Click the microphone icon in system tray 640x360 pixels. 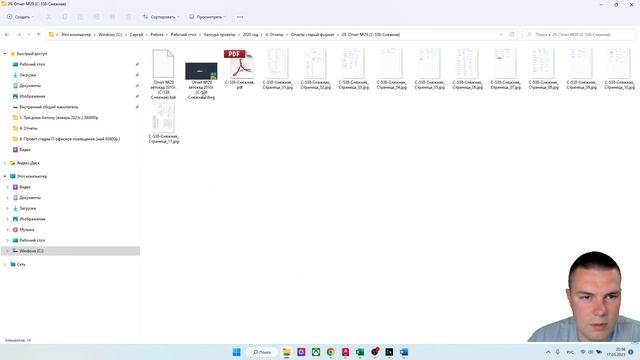(x=558, y=352)
